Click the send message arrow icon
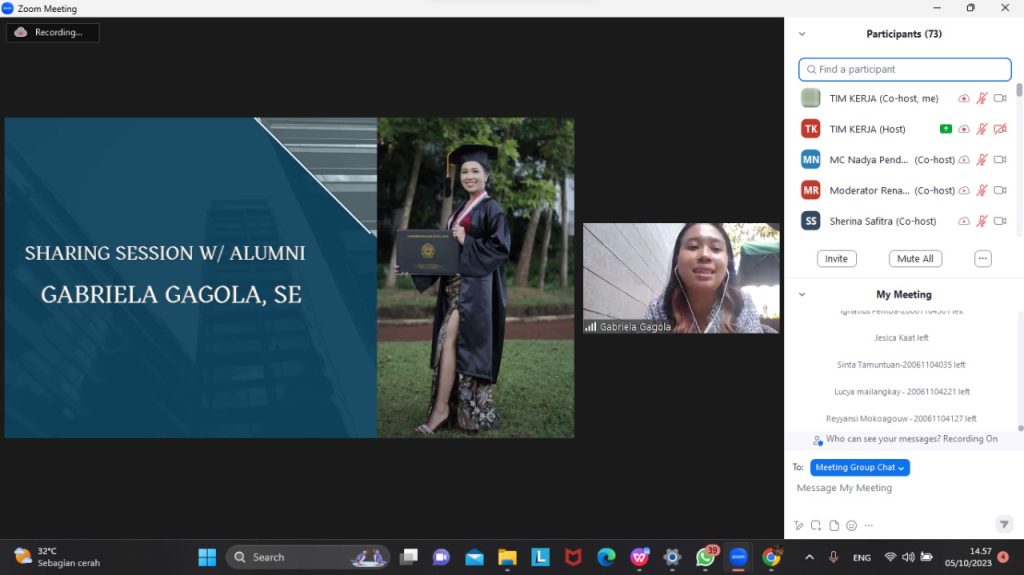The width and height of the screenshot is (1024, 575). pyautogui.click(x=1004, y=524)
